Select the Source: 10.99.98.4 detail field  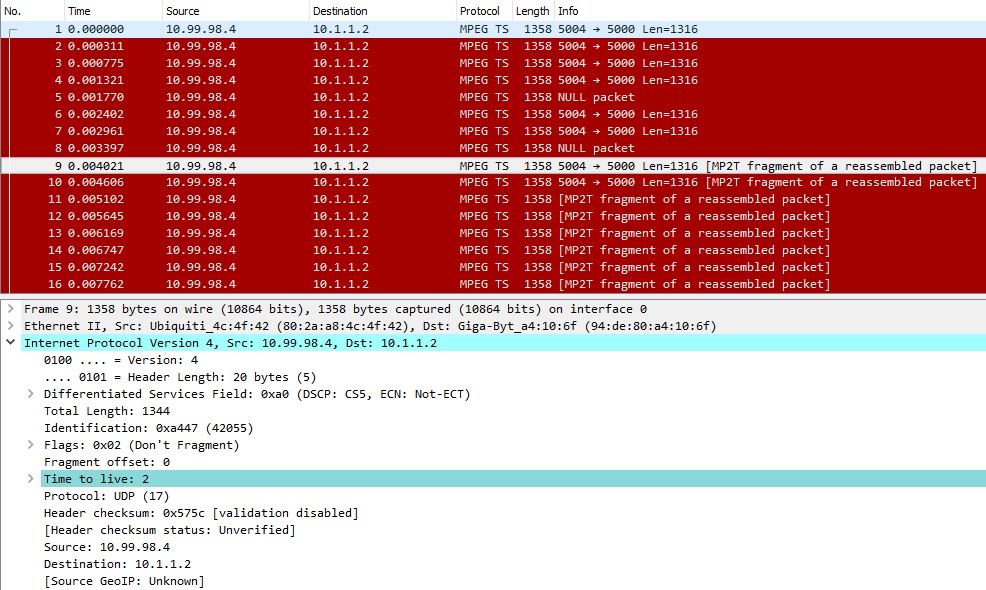tap(107, 547)
